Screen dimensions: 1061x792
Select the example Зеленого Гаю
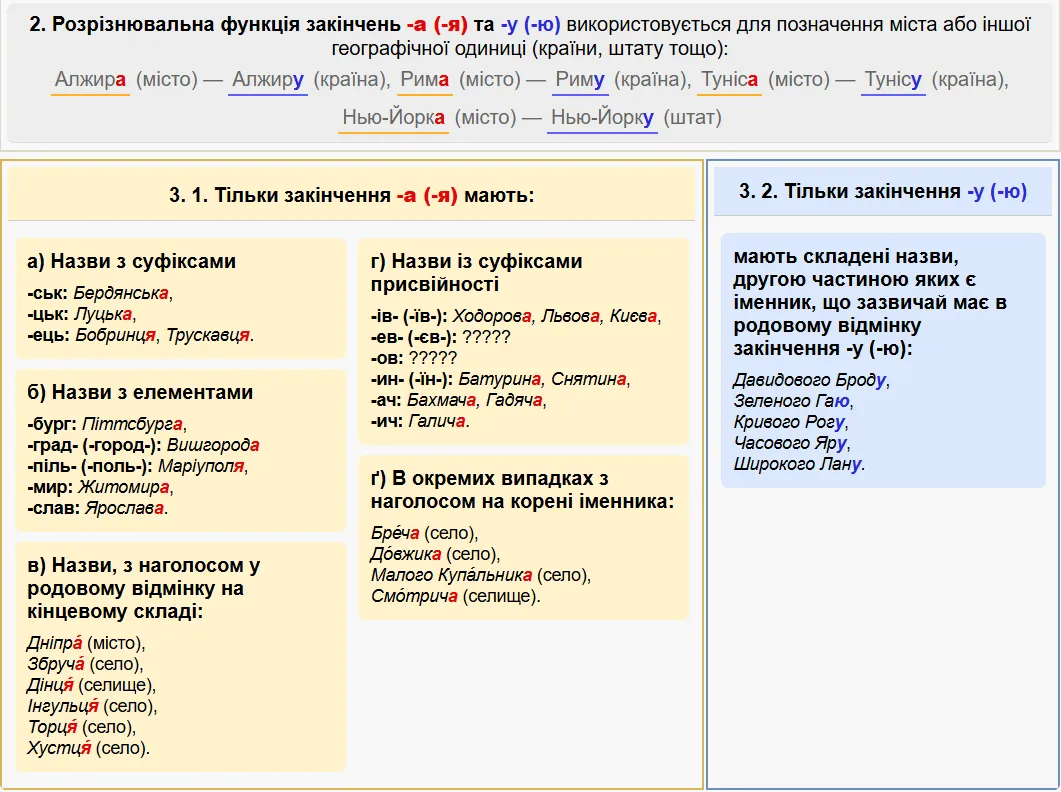click(792, 401)
